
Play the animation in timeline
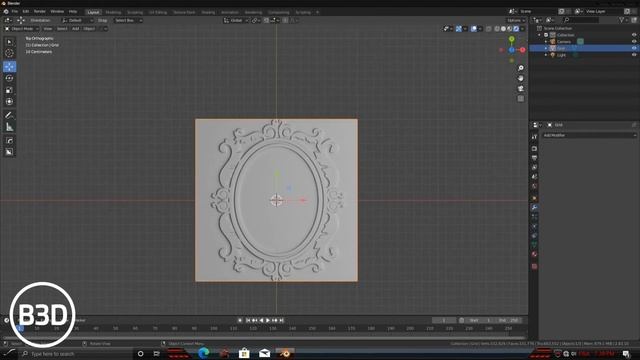coord(268,321)
